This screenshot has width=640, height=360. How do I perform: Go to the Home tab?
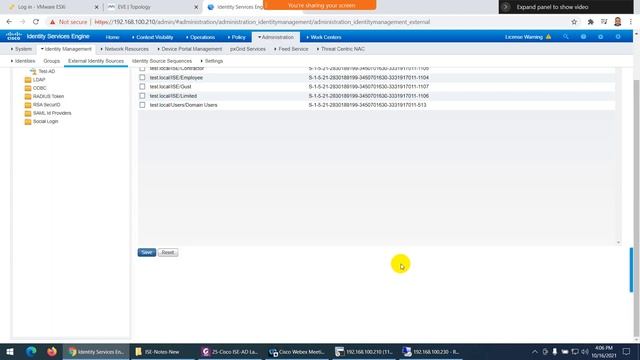click(112, 37)
